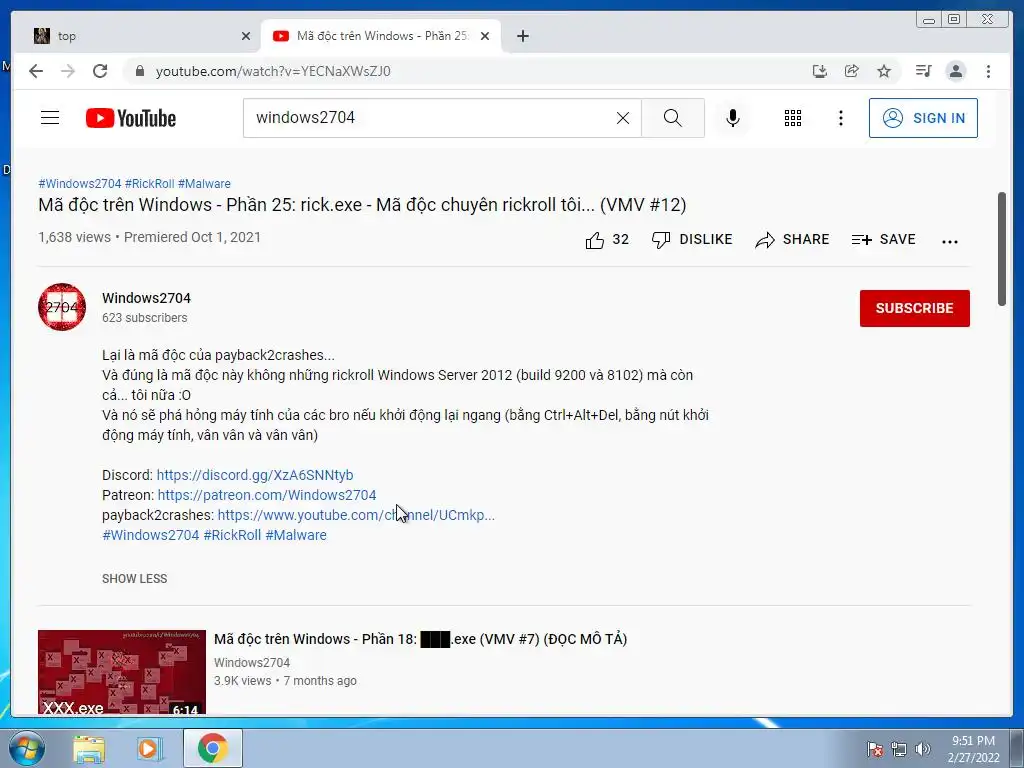Click #Malware hashtag in description
Screen dimensions: 1024x768
pos(296,535)
